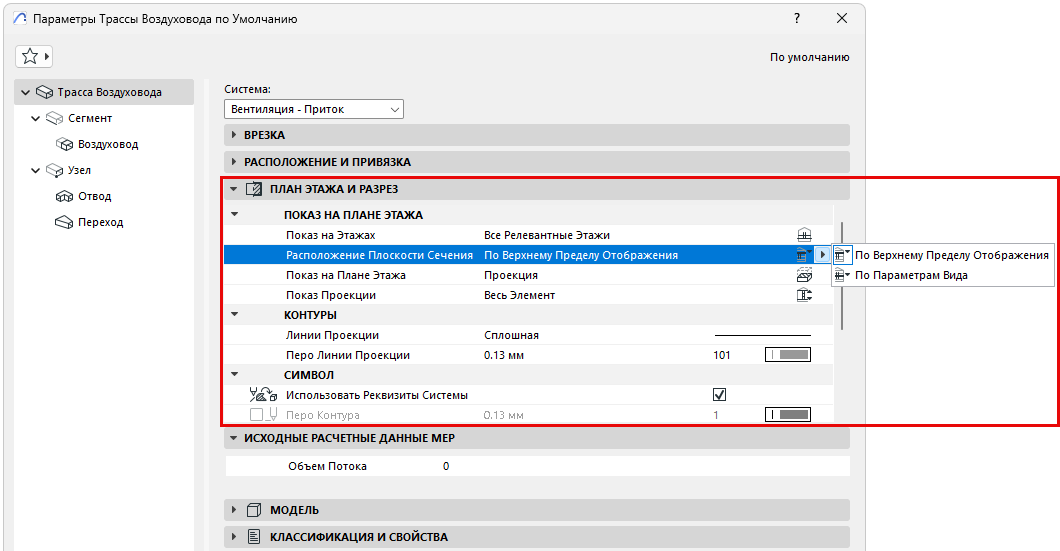Screen dimensions: 1060x551
Task: Click the settings list vertical scrollbar
Action: click(842, 276)
